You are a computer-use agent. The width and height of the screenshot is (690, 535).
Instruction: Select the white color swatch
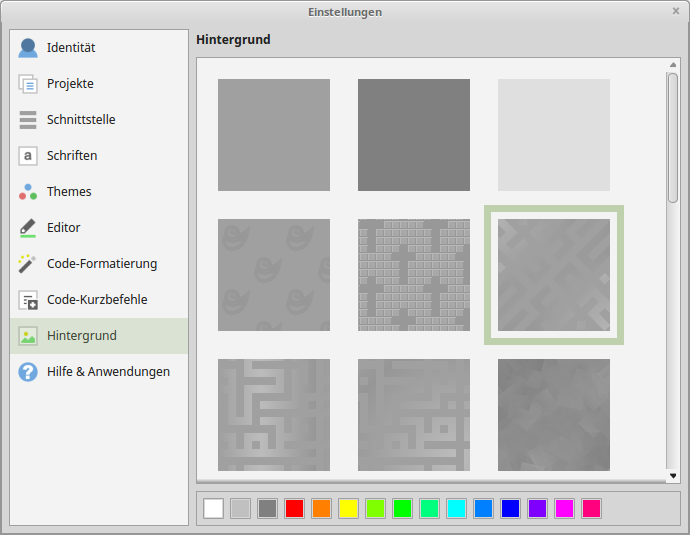click(x=213, y=508)
